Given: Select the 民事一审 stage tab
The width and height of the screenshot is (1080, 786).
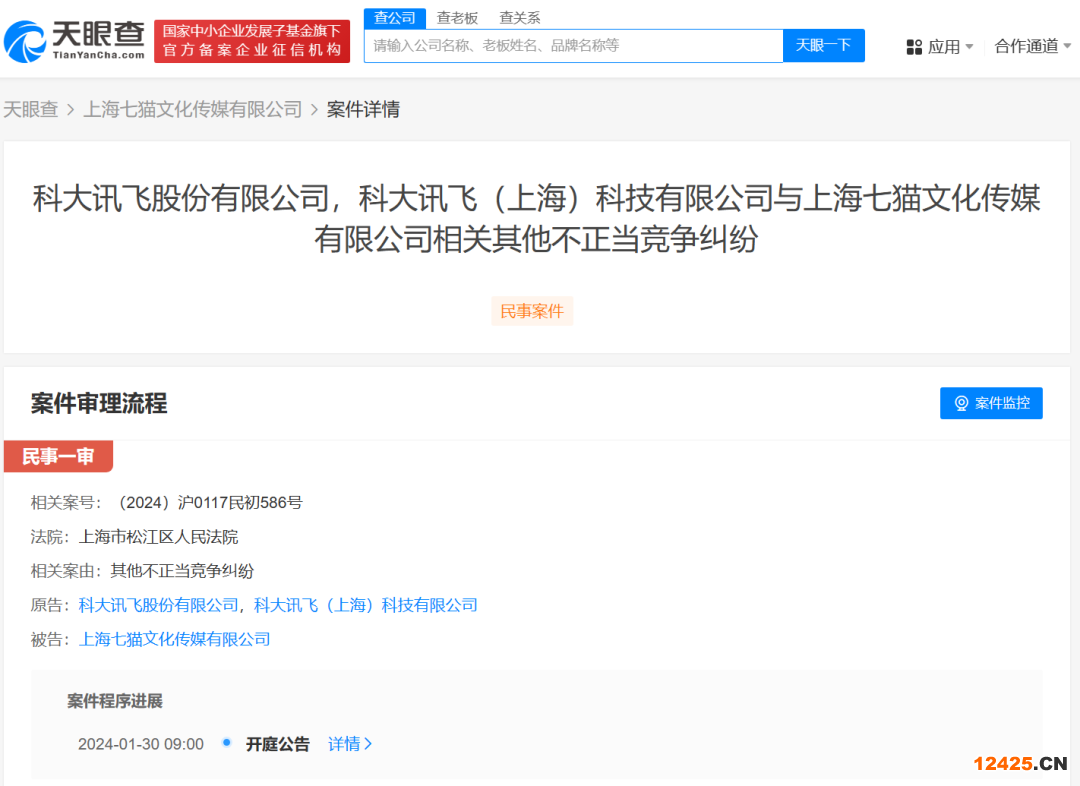Looking at the screenshot, I should point(58,456).
